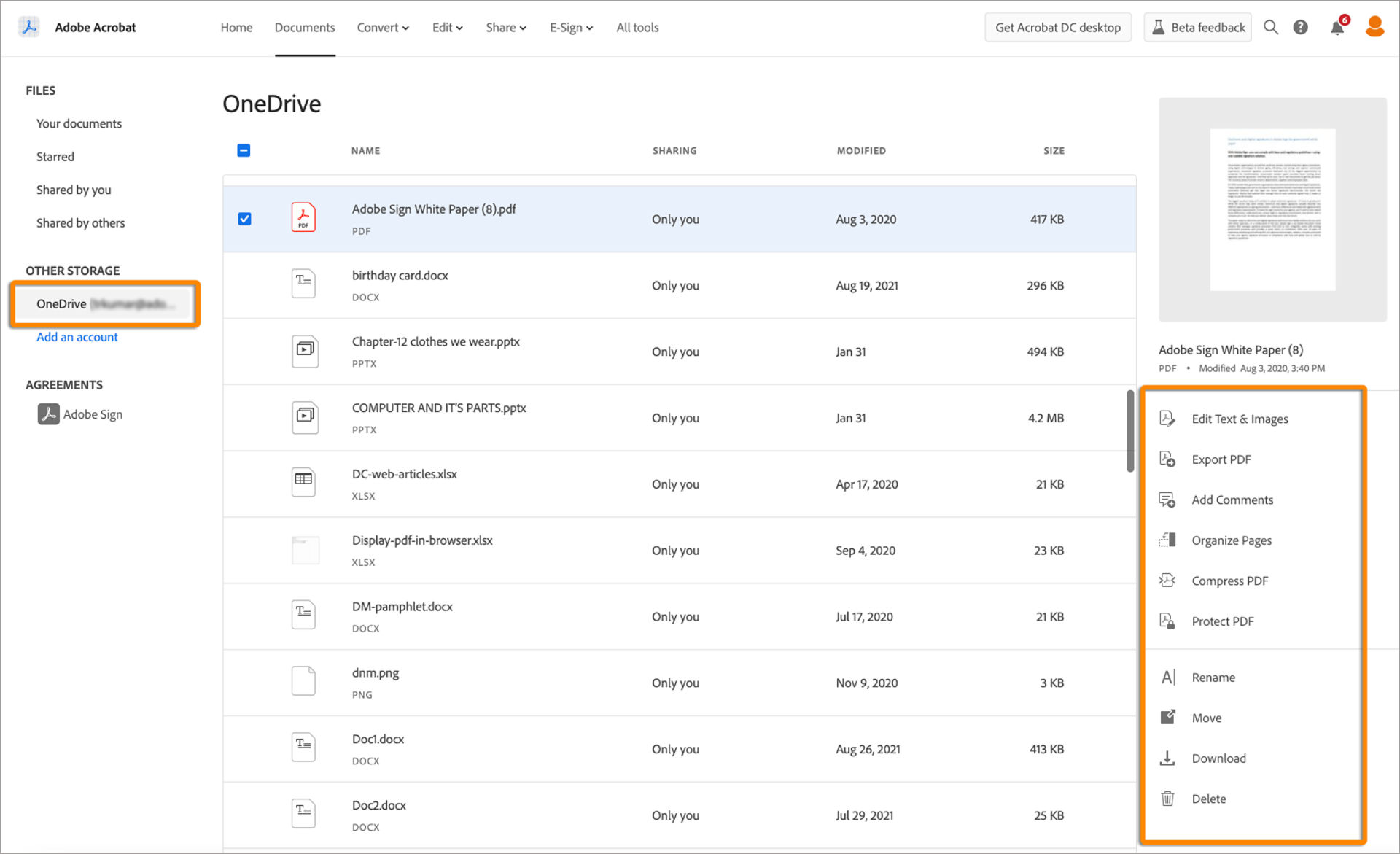
Task: Click the docx icon for DM-pamphlet
Action: click(x=303, y=615)
